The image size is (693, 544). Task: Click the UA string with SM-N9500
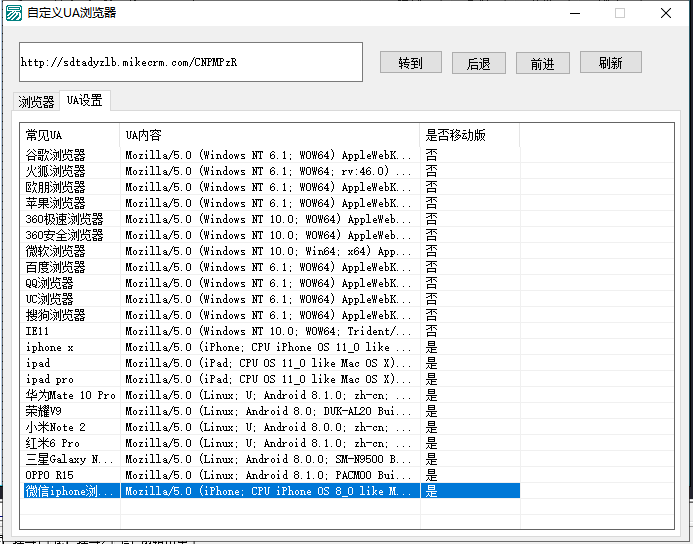point(268,459)
